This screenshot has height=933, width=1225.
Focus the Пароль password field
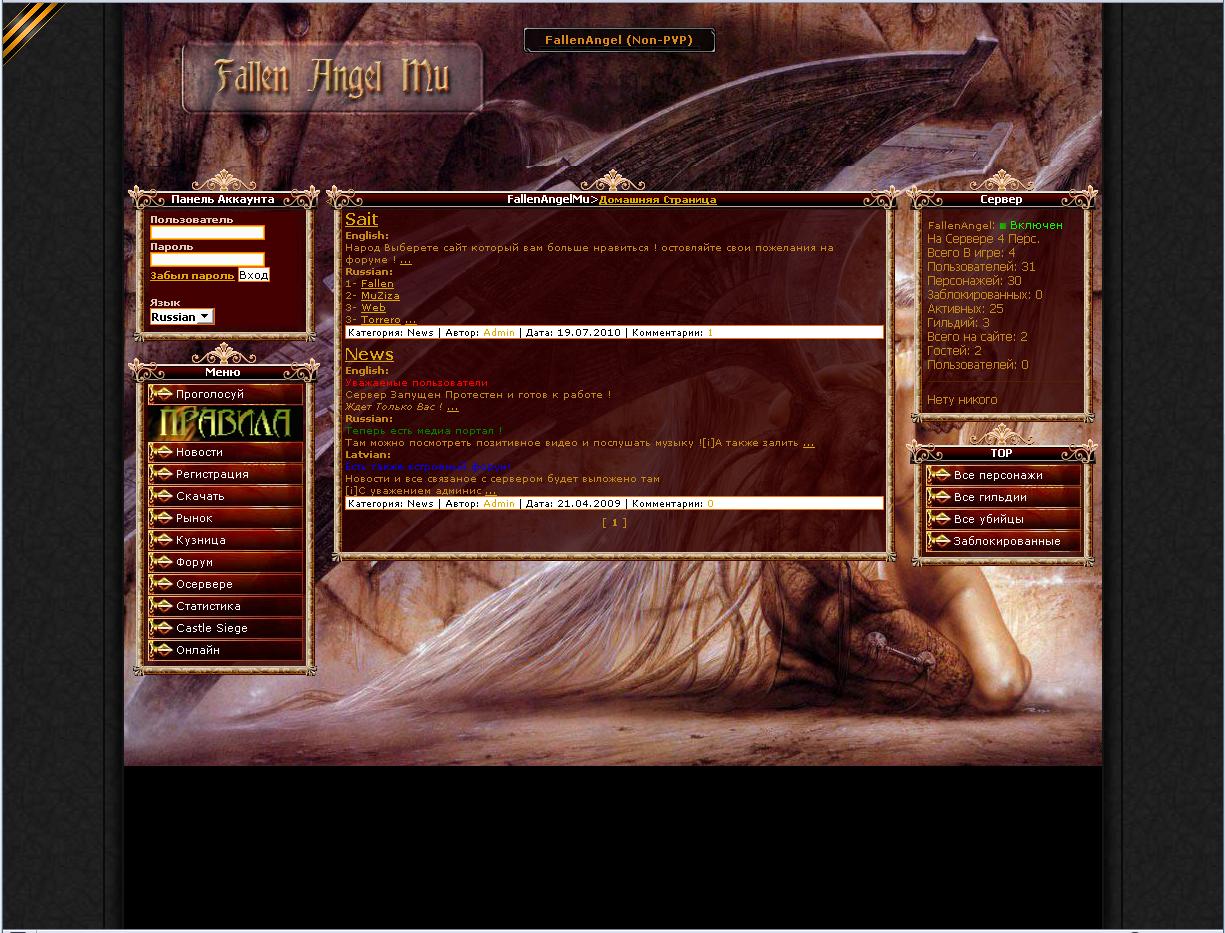pos(207,259)
